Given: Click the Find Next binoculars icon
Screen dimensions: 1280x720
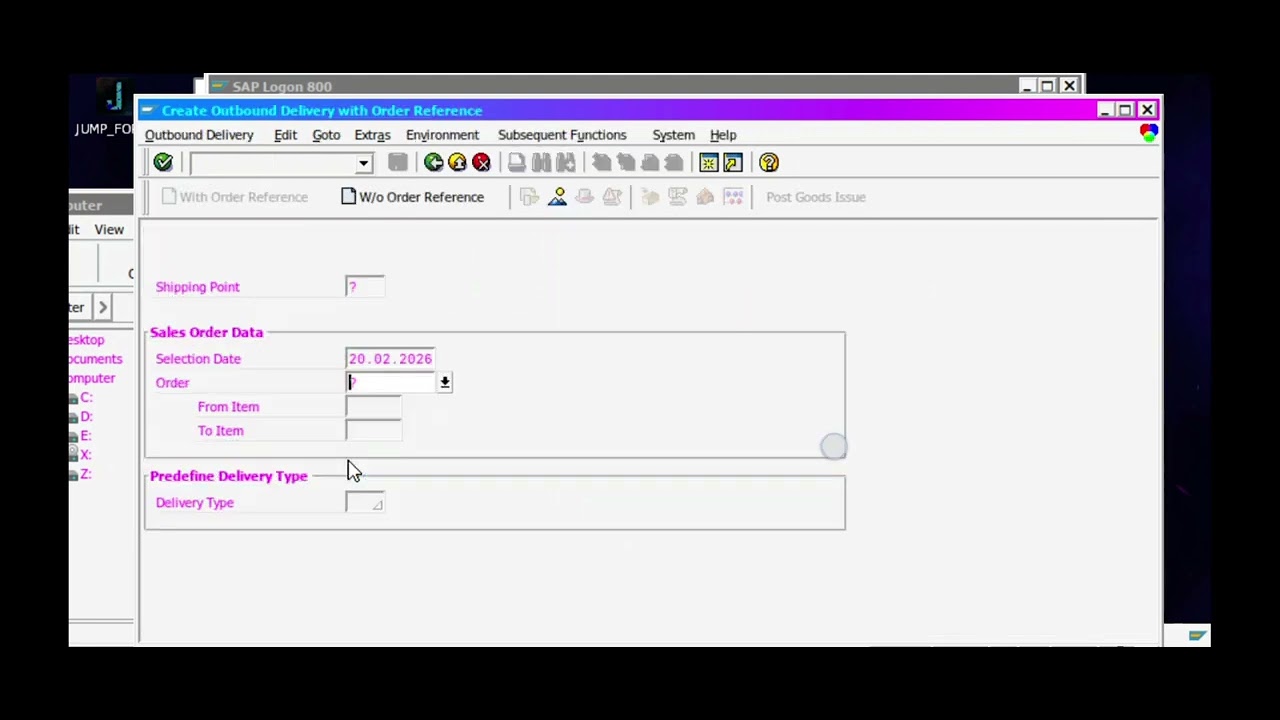Looking at the screenshot, I should click(x=565, y=162).
